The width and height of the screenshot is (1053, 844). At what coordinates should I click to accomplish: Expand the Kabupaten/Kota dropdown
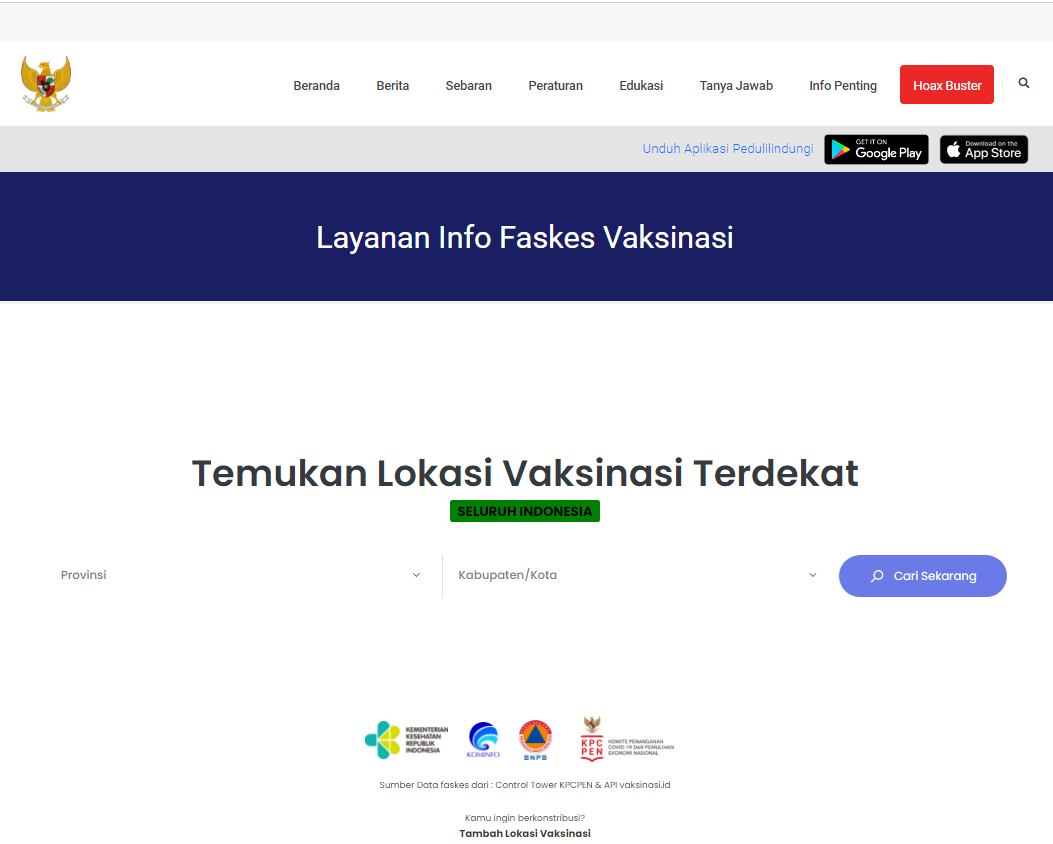click(636, 575)
